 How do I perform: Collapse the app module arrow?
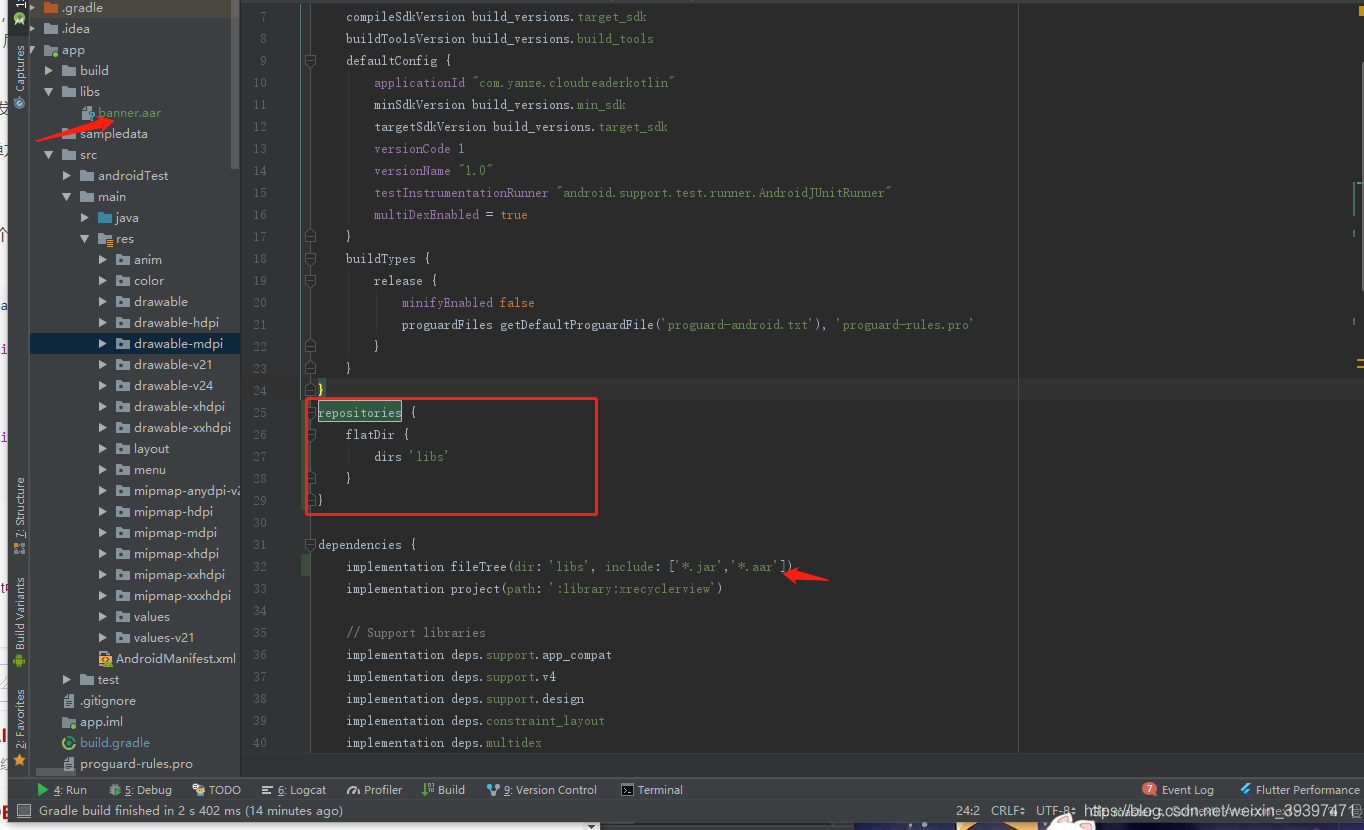[35, 50]
